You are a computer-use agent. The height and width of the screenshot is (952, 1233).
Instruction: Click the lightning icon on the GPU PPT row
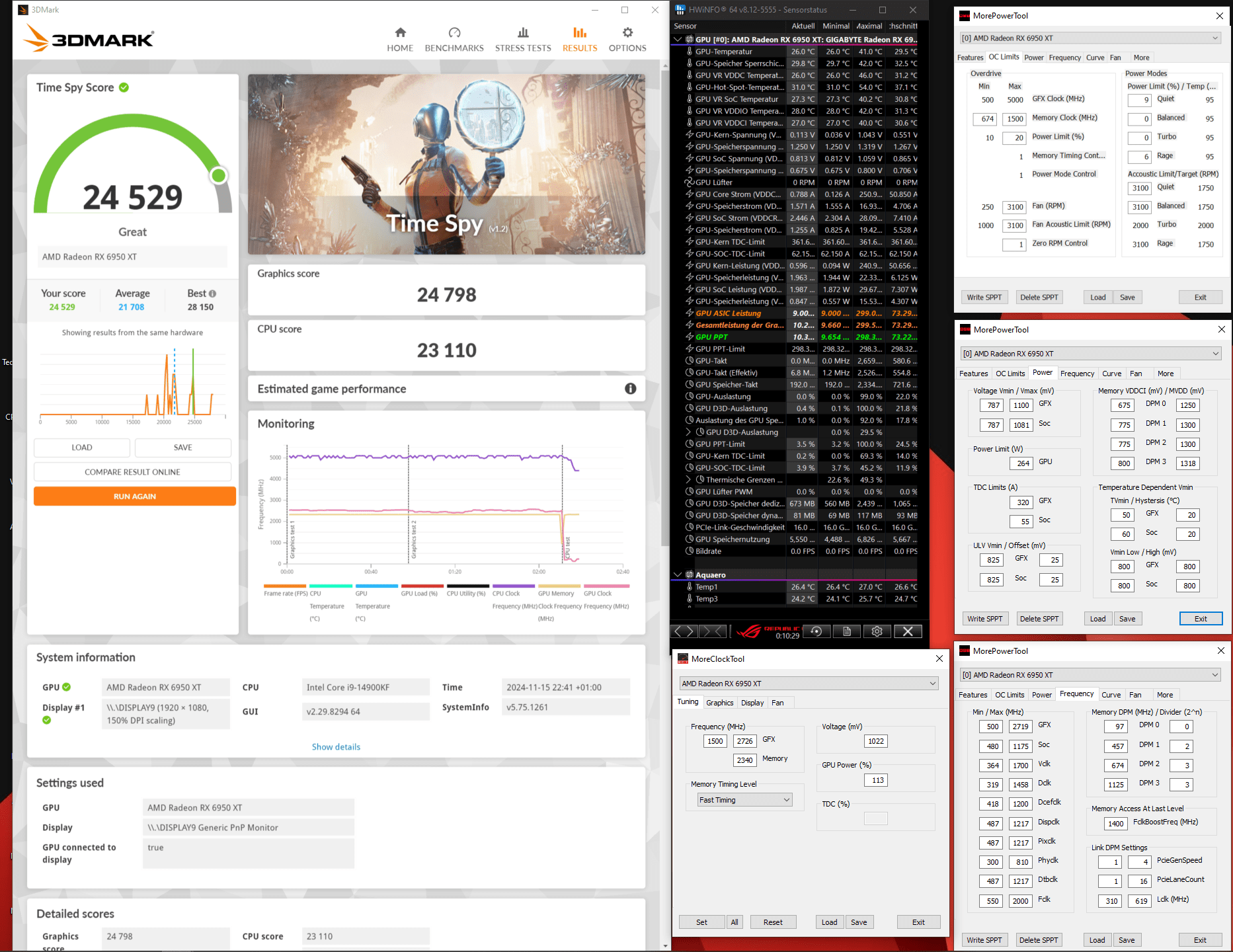690,337
